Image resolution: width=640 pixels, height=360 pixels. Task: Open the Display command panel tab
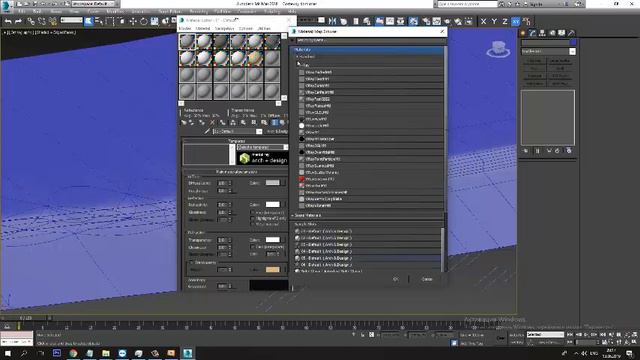[x=562, y=33]
